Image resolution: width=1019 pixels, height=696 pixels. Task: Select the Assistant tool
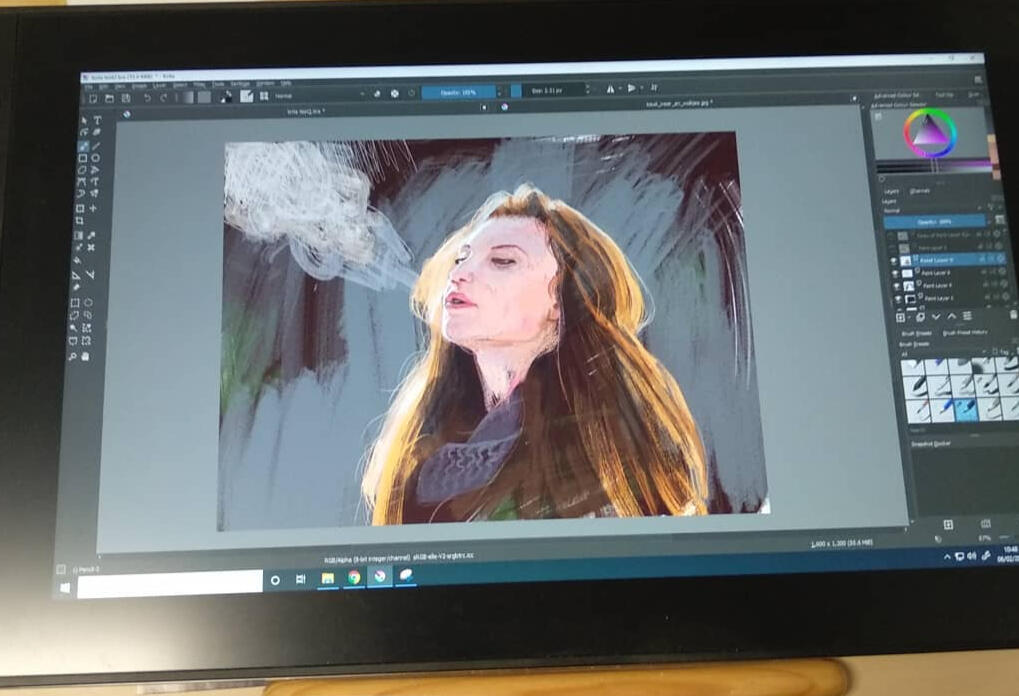[77, 274]
